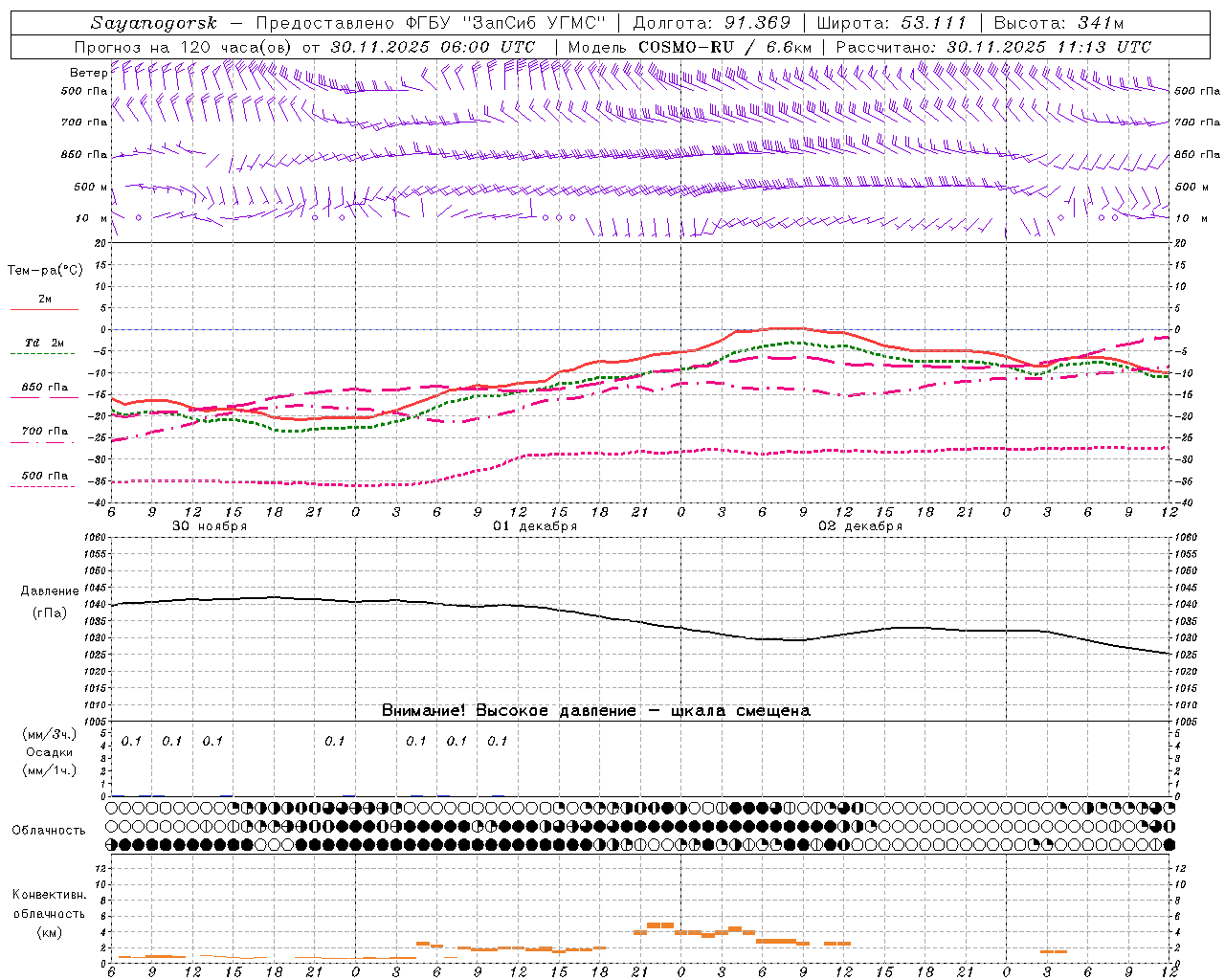Viewport: 1225px width, 980px height.
Task: Click the 'Тем-ра(°C)' temperature label
Action: pos(45,271)
